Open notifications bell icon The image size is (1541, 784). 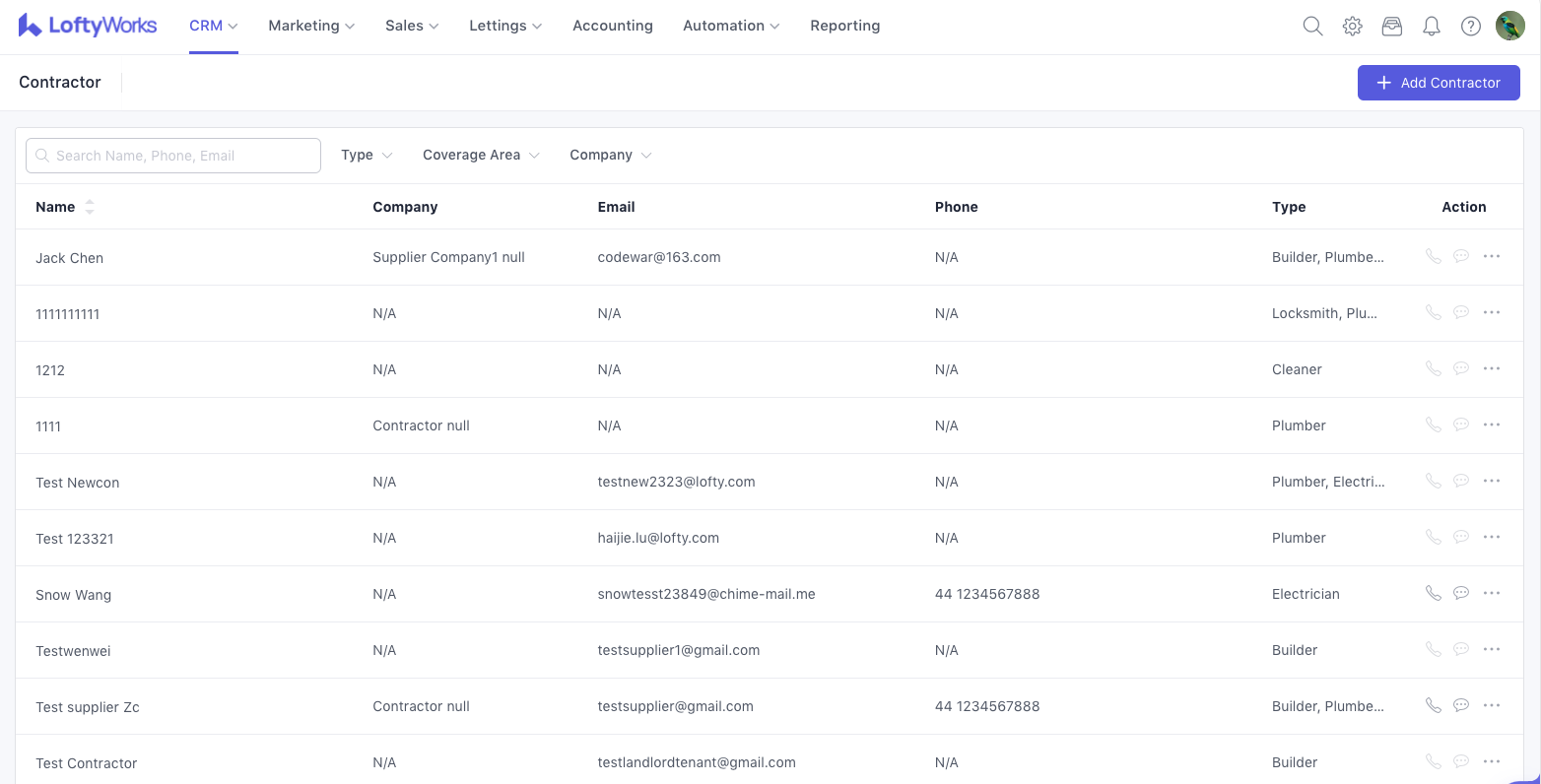[x=1431, y=27]
